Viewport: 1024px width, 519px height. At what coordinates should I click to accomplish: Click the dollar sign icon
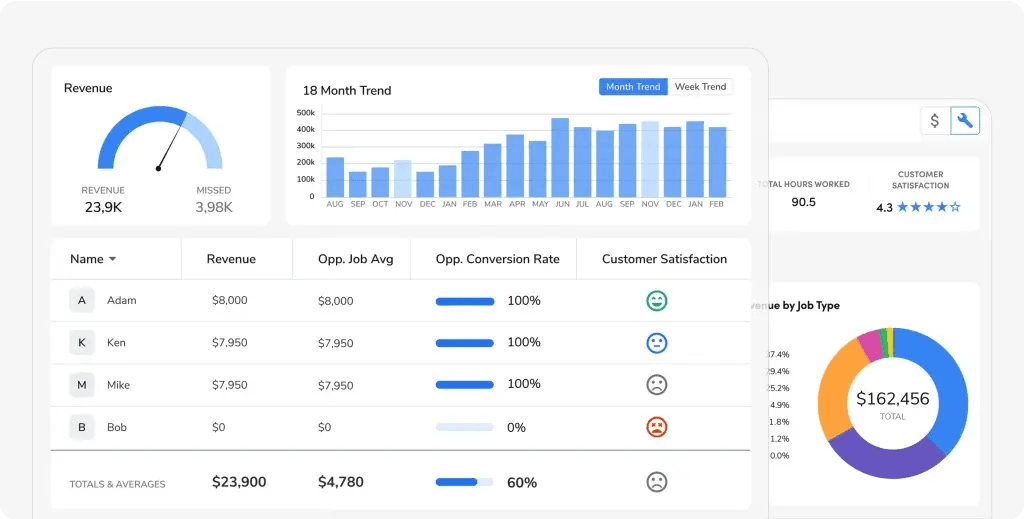coord(935,121)
